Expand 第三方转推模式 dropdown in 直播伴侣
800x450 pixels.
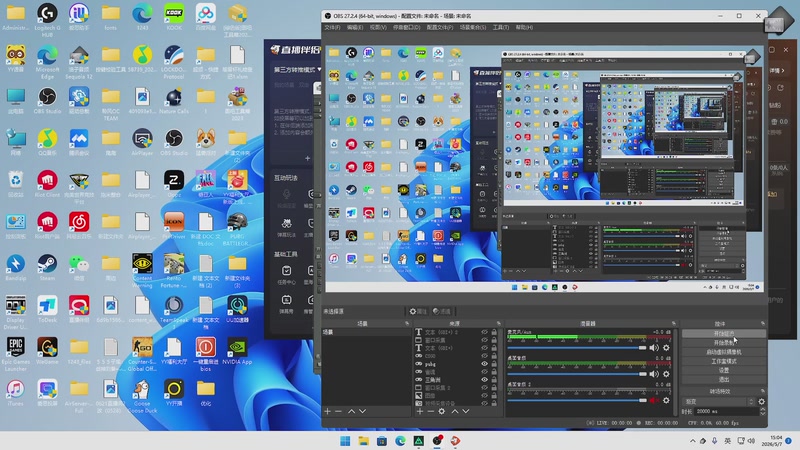tap(298, 69)
